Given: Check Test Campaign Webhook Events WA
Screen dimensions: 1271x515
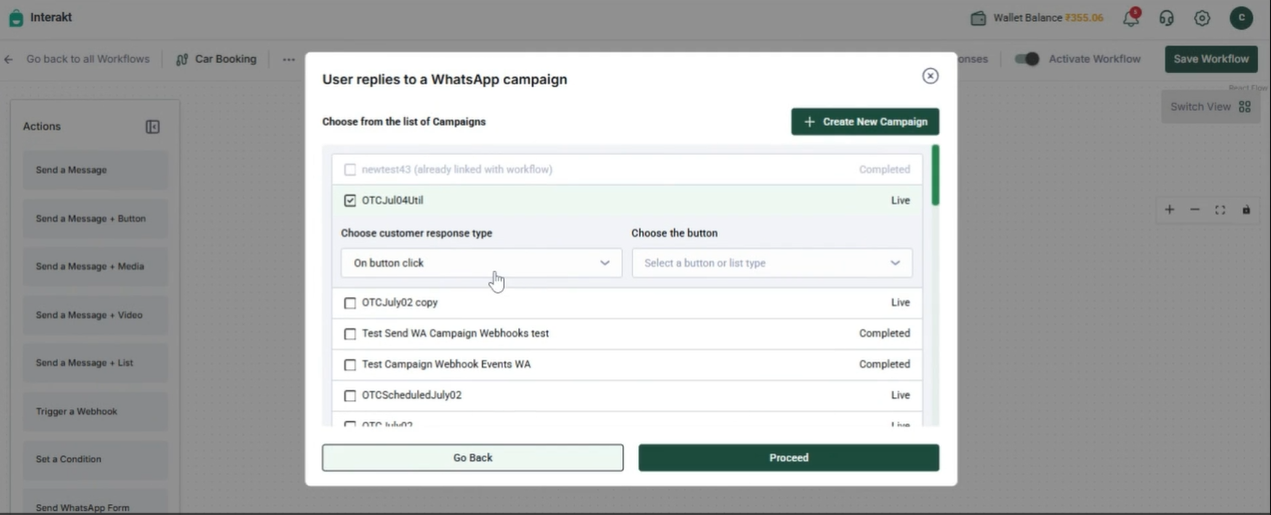Looking at the screenshot, I should tap(350, 365).
